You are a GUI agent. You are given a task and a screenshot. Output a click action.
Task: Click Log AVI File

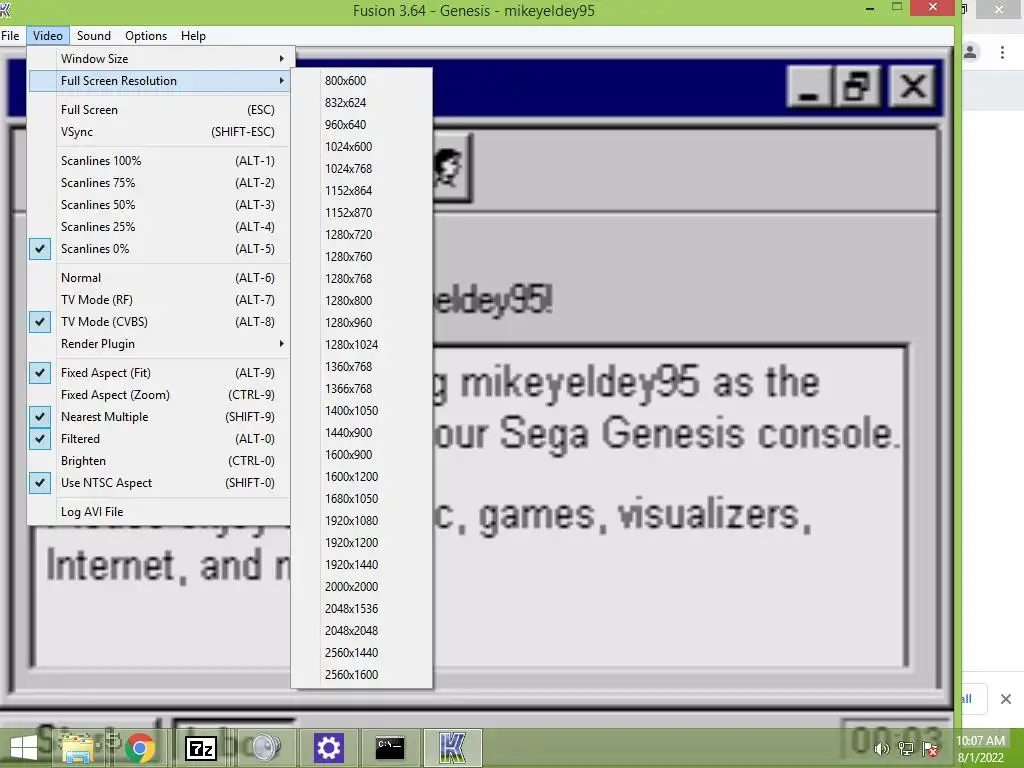(x=159, y=512)
